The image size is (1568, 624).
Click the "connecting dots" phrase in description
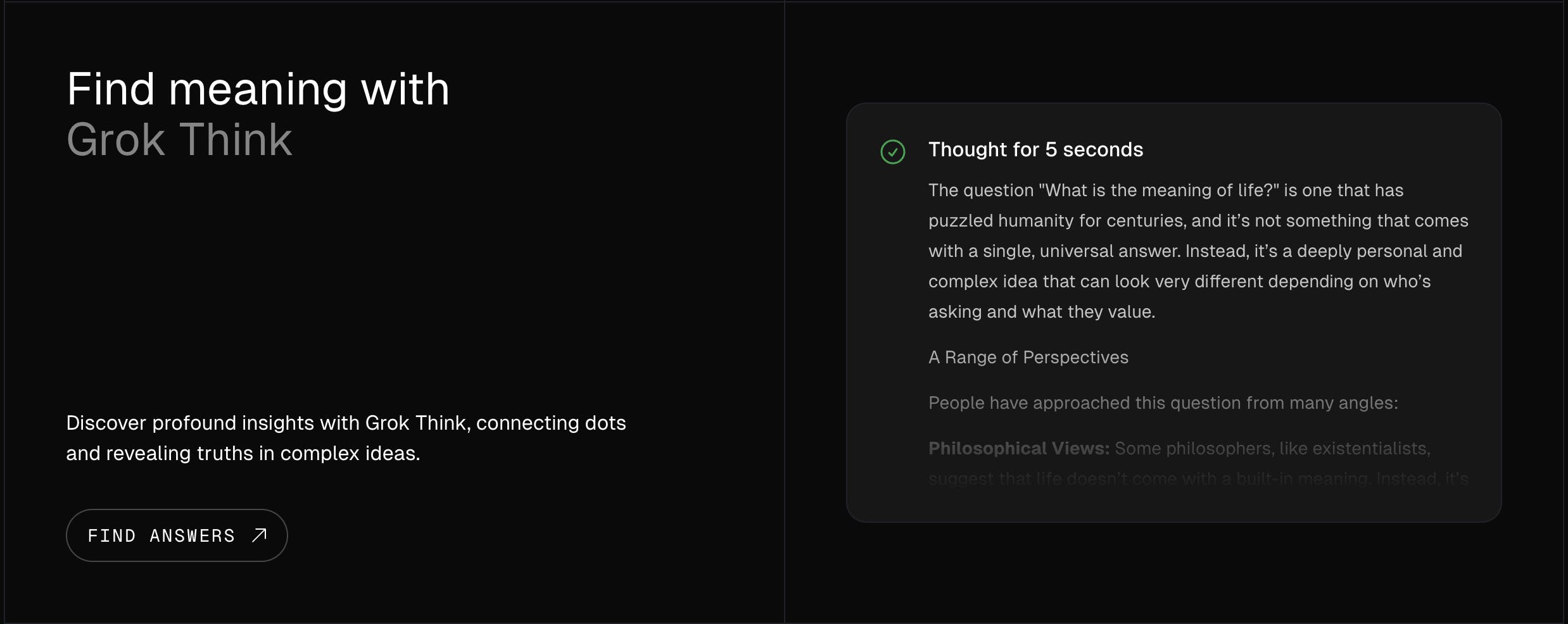click(x=551, y=423)
